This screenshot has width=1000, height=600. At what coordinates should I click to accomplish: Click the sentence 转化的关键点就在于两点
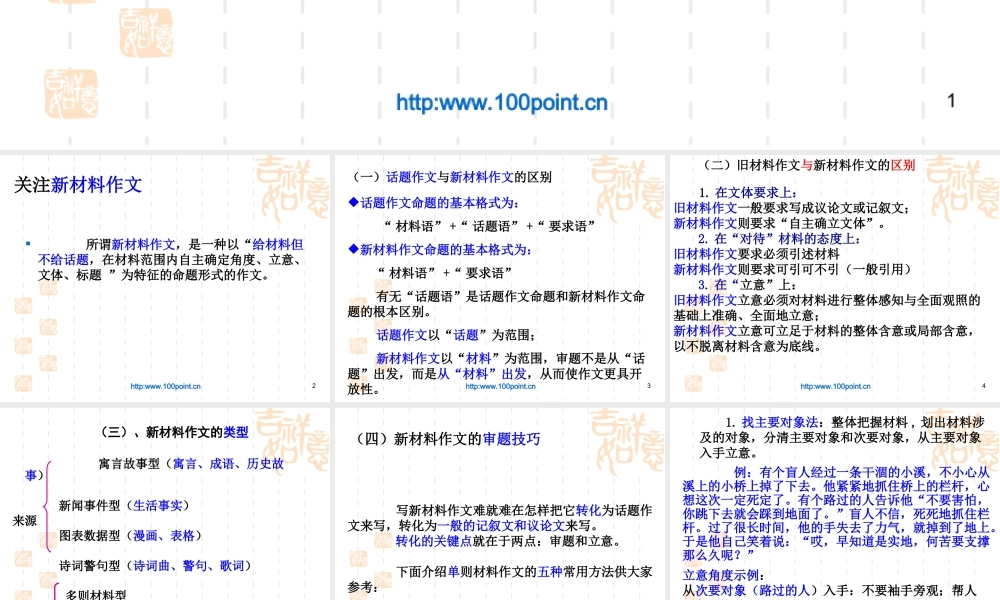pos(508,541)
